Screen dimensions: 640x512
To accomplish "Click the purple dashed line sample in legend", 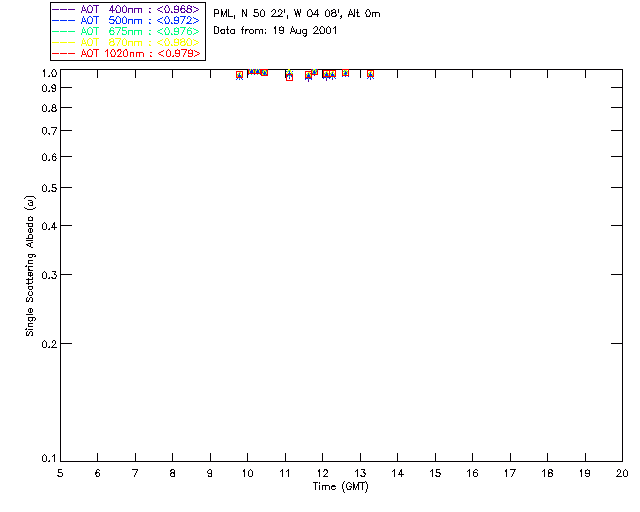I will click(x=64, y=9).
